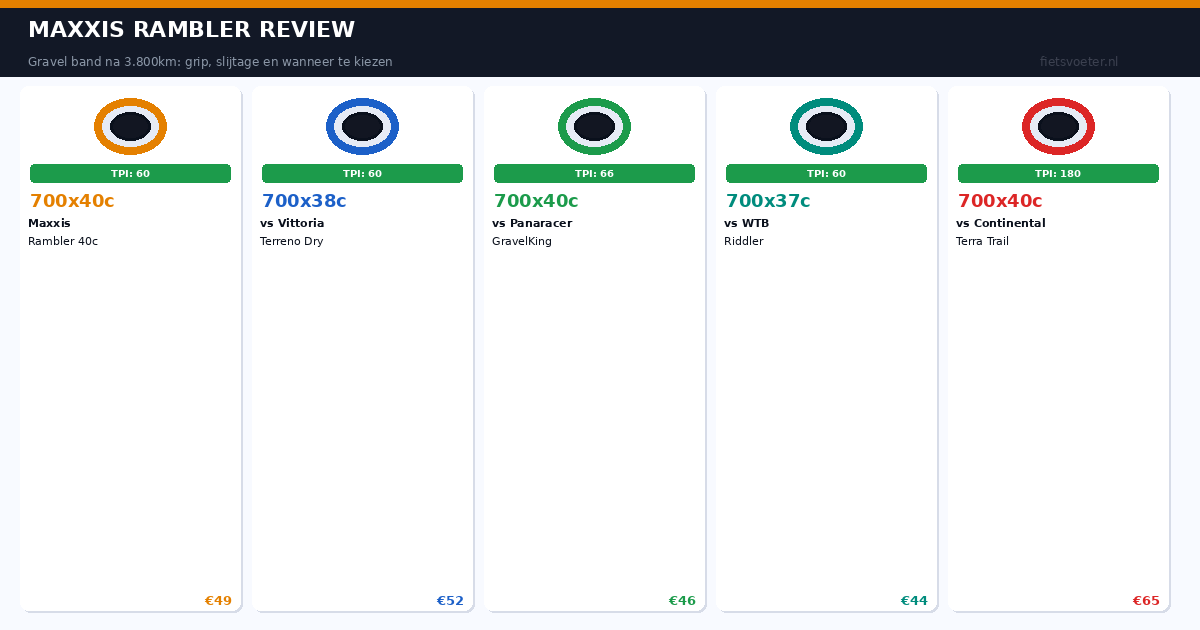The width and height of the screenshot is (1200, 630).
Task: Select the TPI: 60 badge on Vittoria card
Action: point(362,174)
